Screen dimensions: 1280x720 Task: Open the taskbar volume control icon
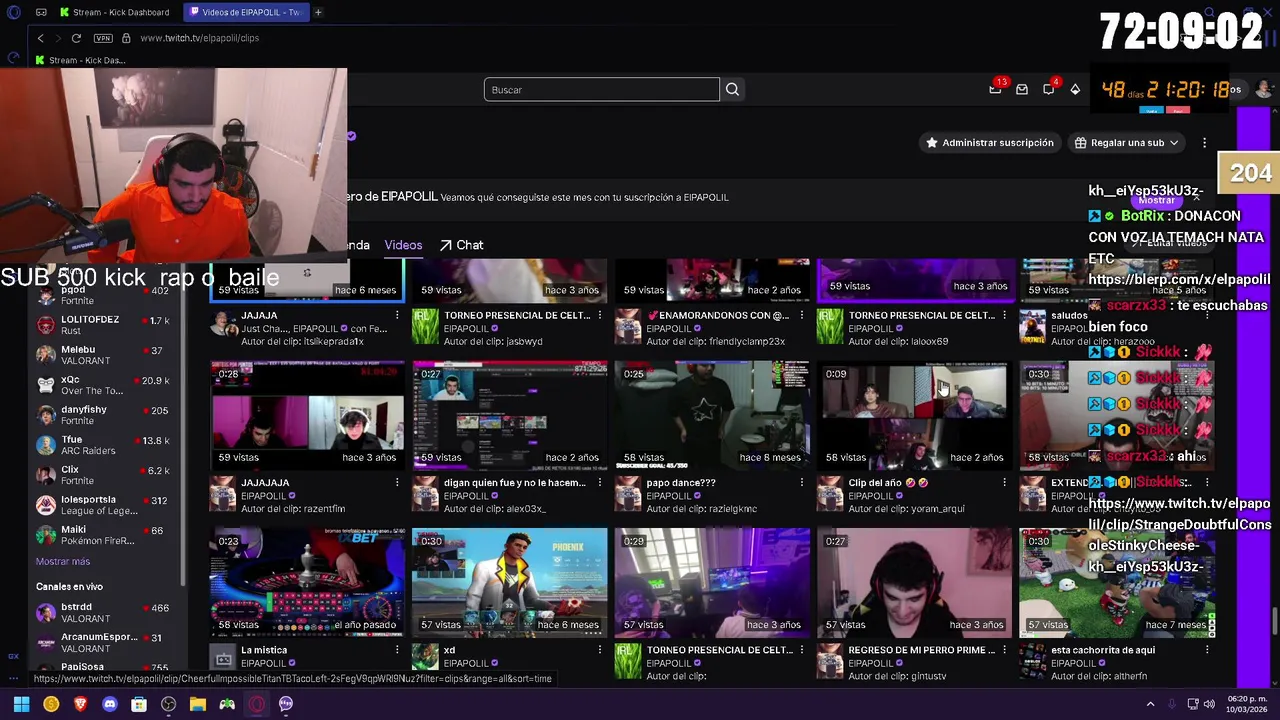click(1209, 704)
